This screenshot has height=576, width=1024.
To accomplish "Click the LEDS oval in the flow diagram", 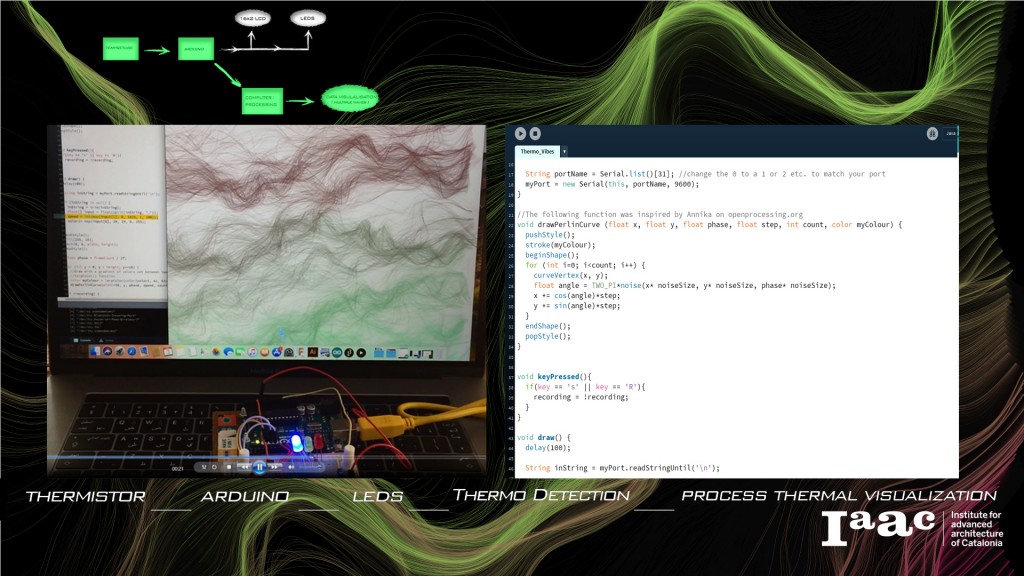I will (x=308, y=18).
